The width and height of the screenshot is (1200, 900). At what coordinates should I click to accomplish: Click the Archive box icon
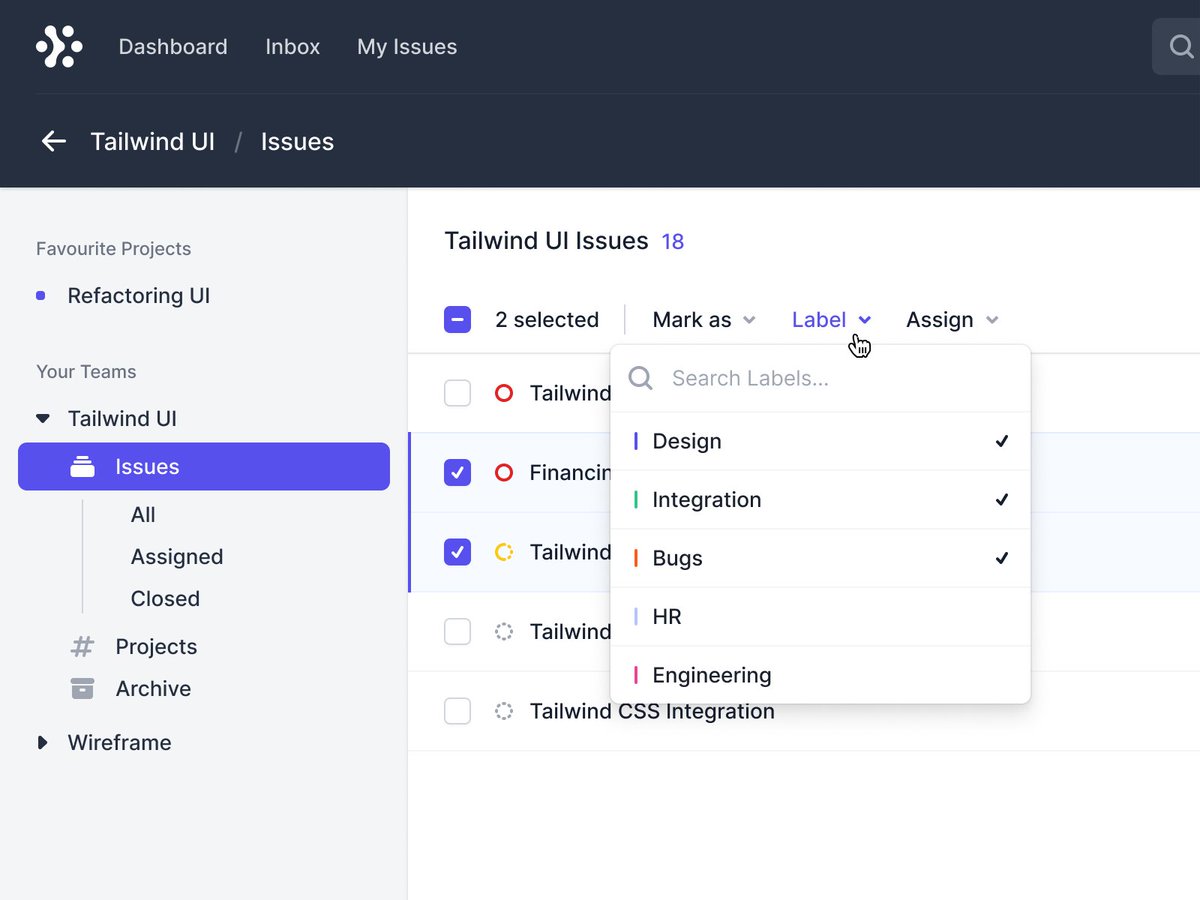(x=82, y=688)
